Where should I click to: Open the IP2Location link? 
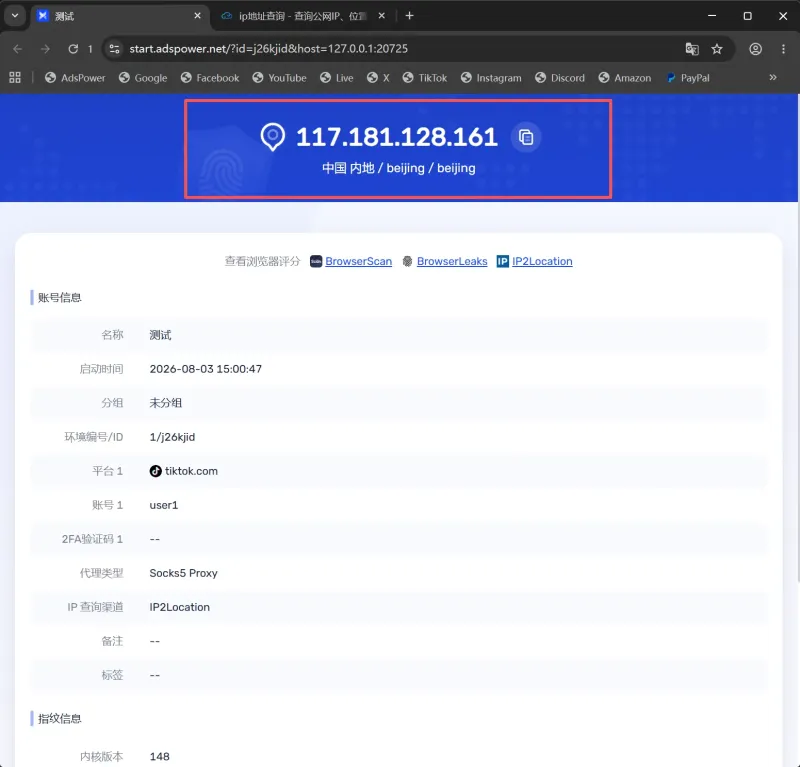[x=542, y=261]
